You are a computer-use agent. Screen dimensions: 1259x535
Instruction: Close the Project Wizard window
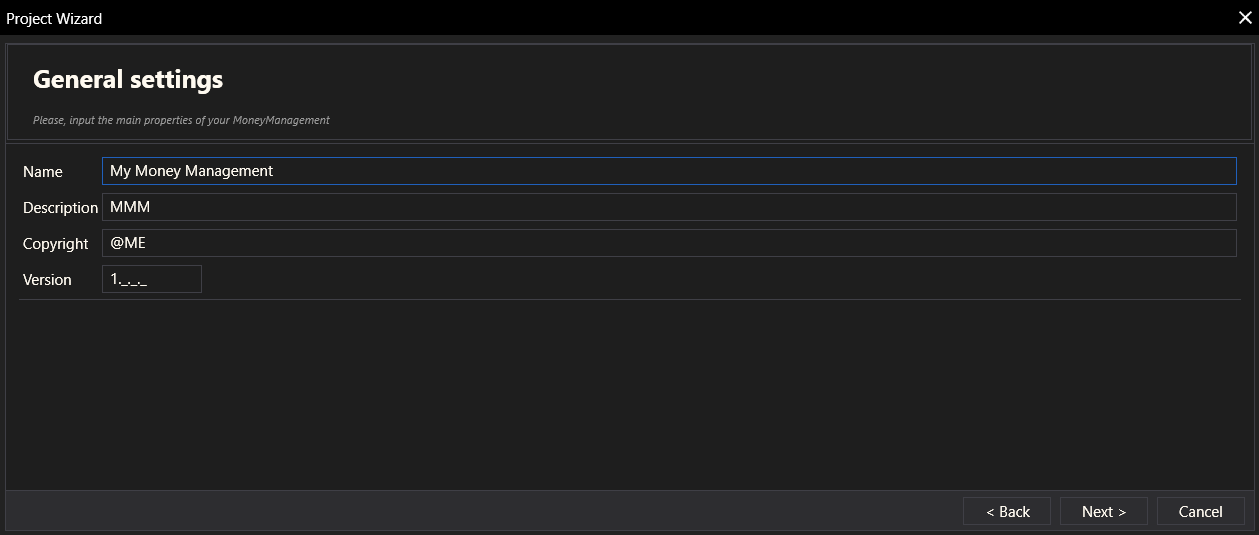click(1244, 18)
